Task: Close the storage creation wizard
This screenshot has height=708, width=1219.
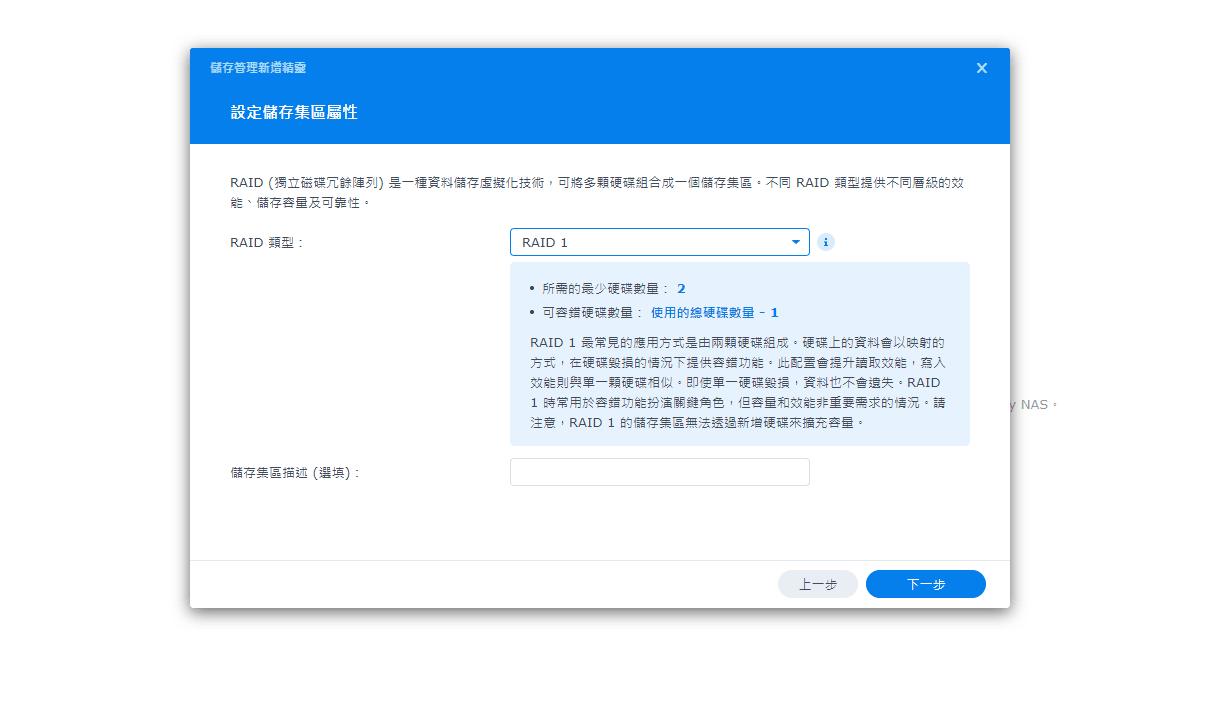Action: tap(982, 68)
